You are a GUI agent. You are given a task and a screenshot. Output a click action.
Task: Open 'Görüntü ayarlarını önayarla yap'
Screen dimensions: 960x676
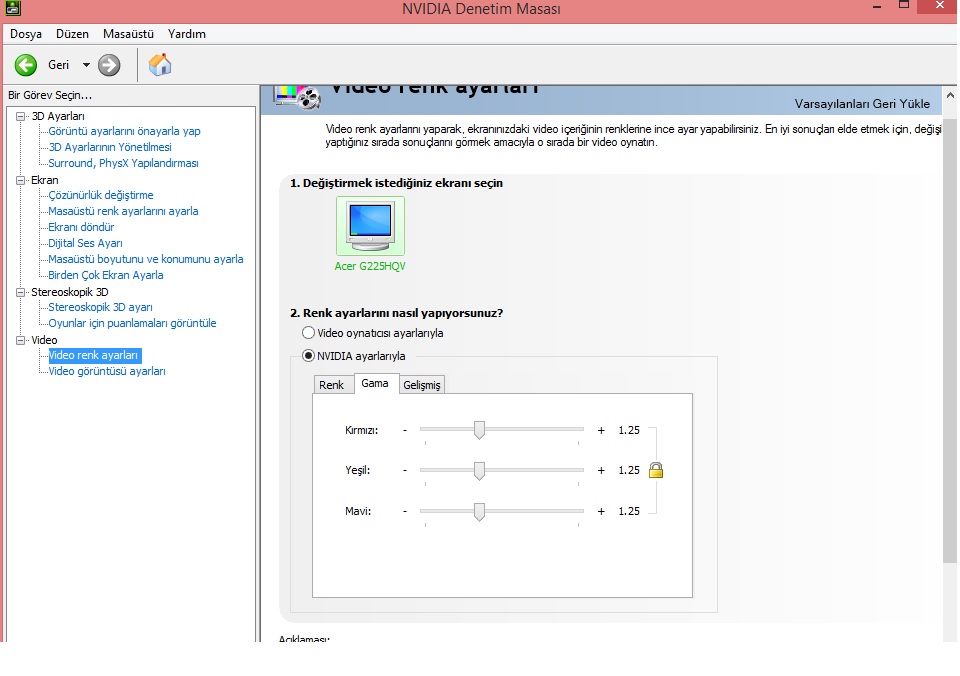click(x=124, y=131)
